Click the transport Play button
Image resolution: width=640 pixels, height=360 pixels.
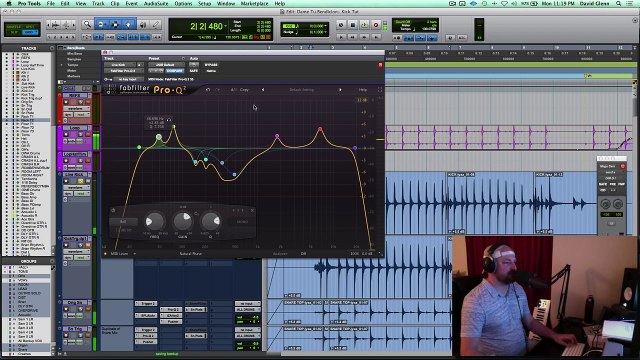tap(364, 25)
